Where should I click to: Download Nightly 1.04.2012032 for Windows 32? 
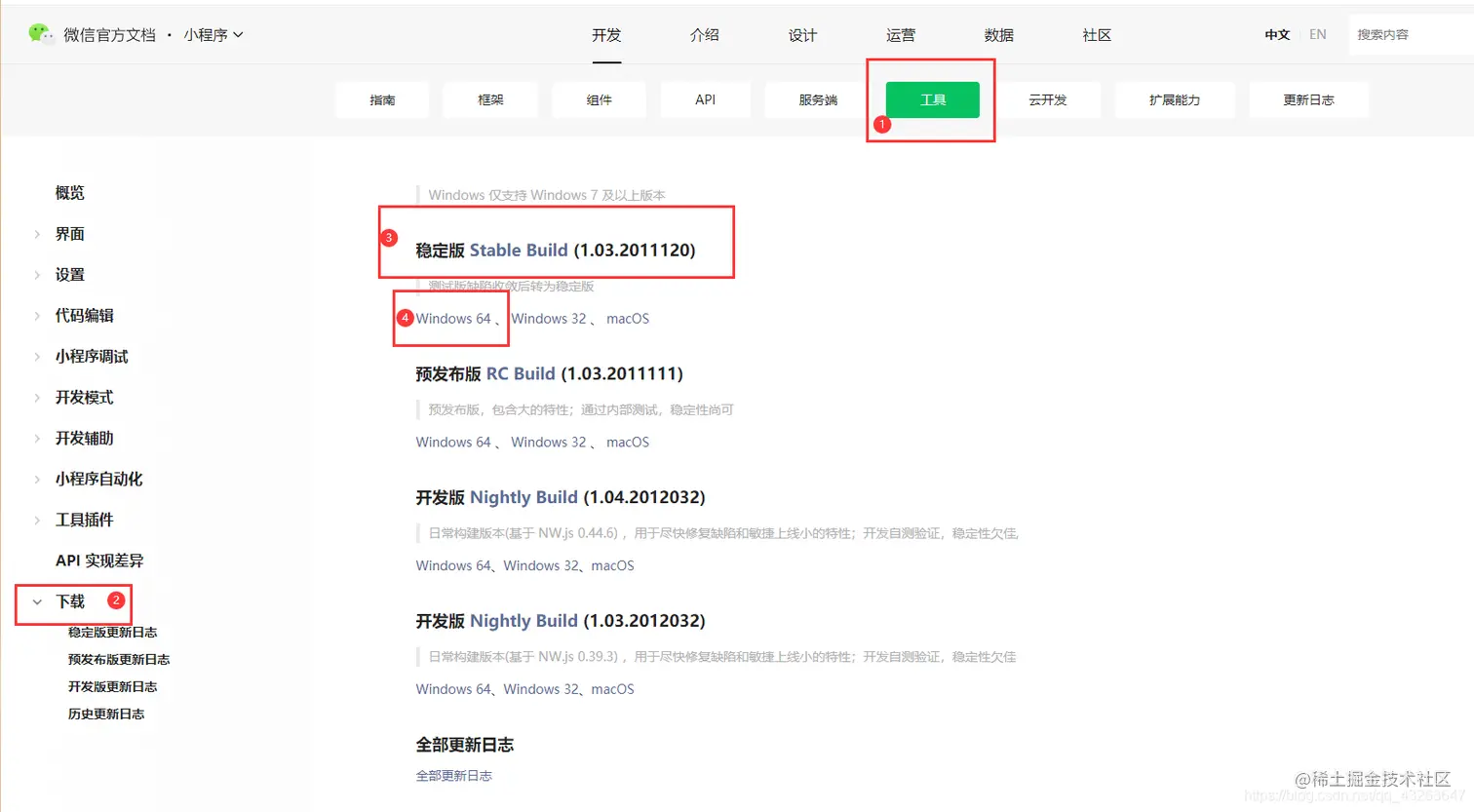point(541,565)
